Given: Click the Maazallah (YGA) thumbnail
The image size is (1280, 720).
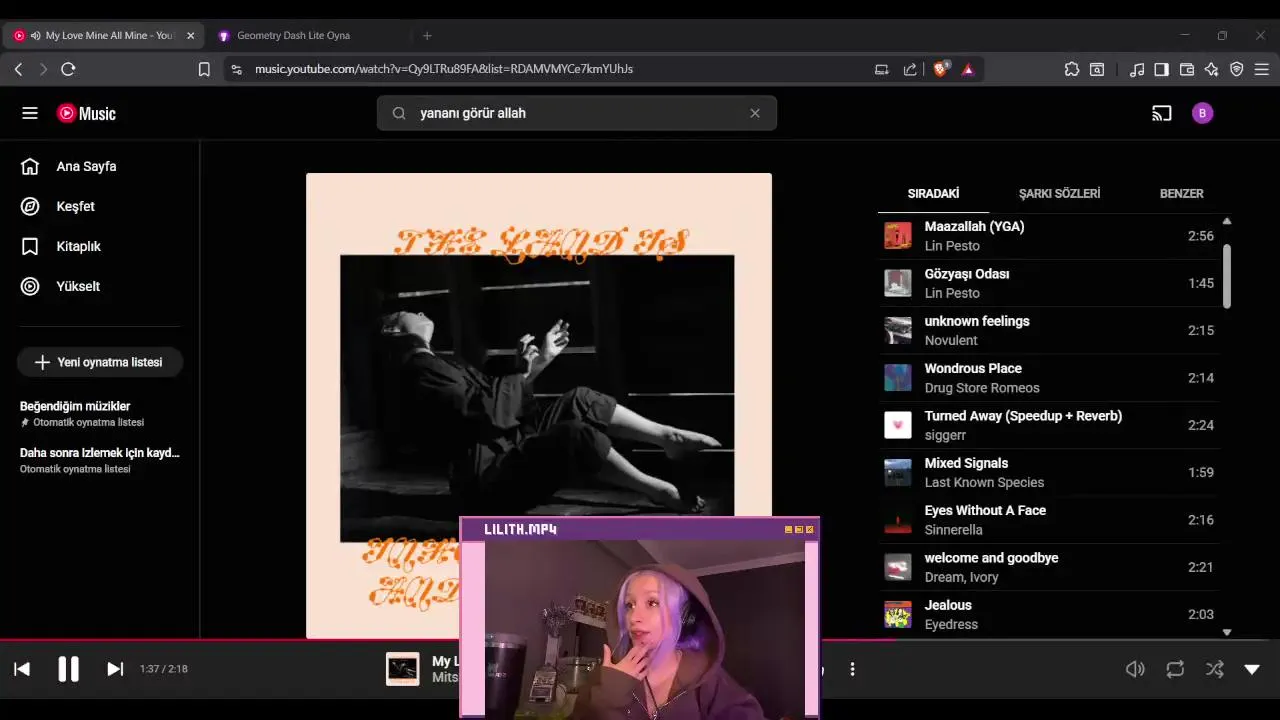Looking at the screenshot, I should (898, 236).
